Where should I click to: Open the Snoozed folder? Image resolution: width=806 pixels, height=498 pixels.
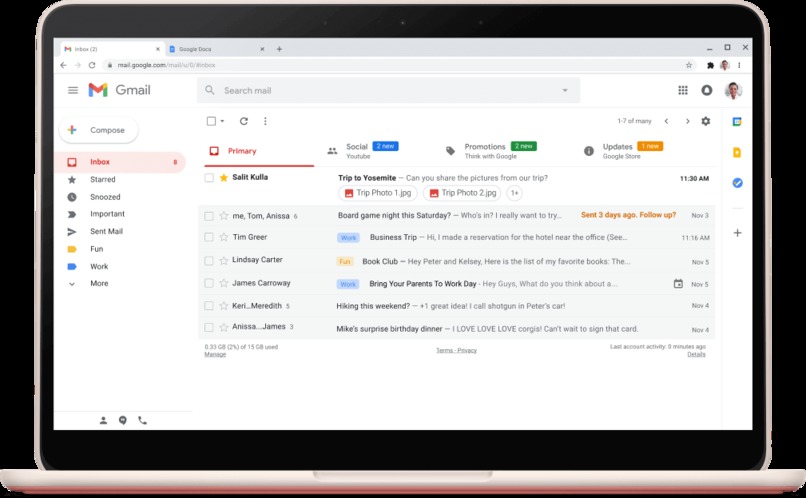(x=105, y=197)
